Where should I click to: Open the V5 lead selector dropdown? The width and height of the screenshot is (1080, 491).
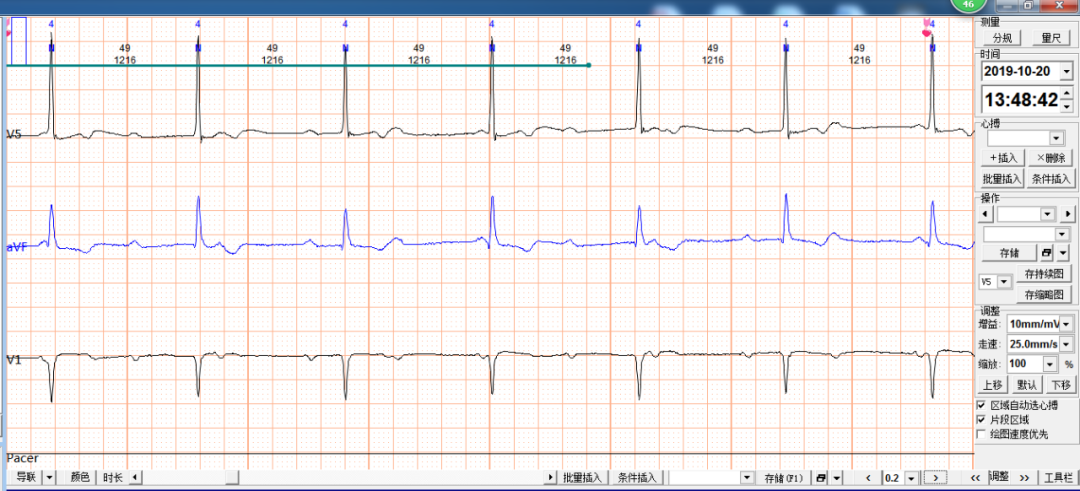[x=1002, y=282]
